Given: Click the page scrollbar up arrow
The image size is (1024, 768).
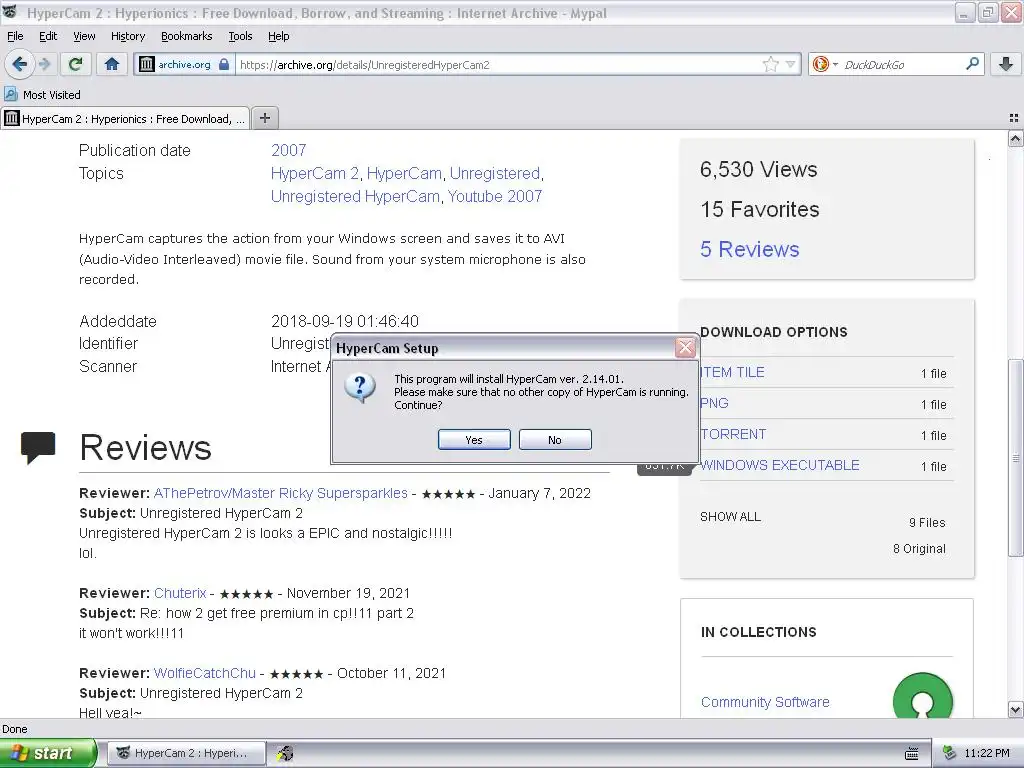Looking at the screenshot, I should pos(1015,138).
